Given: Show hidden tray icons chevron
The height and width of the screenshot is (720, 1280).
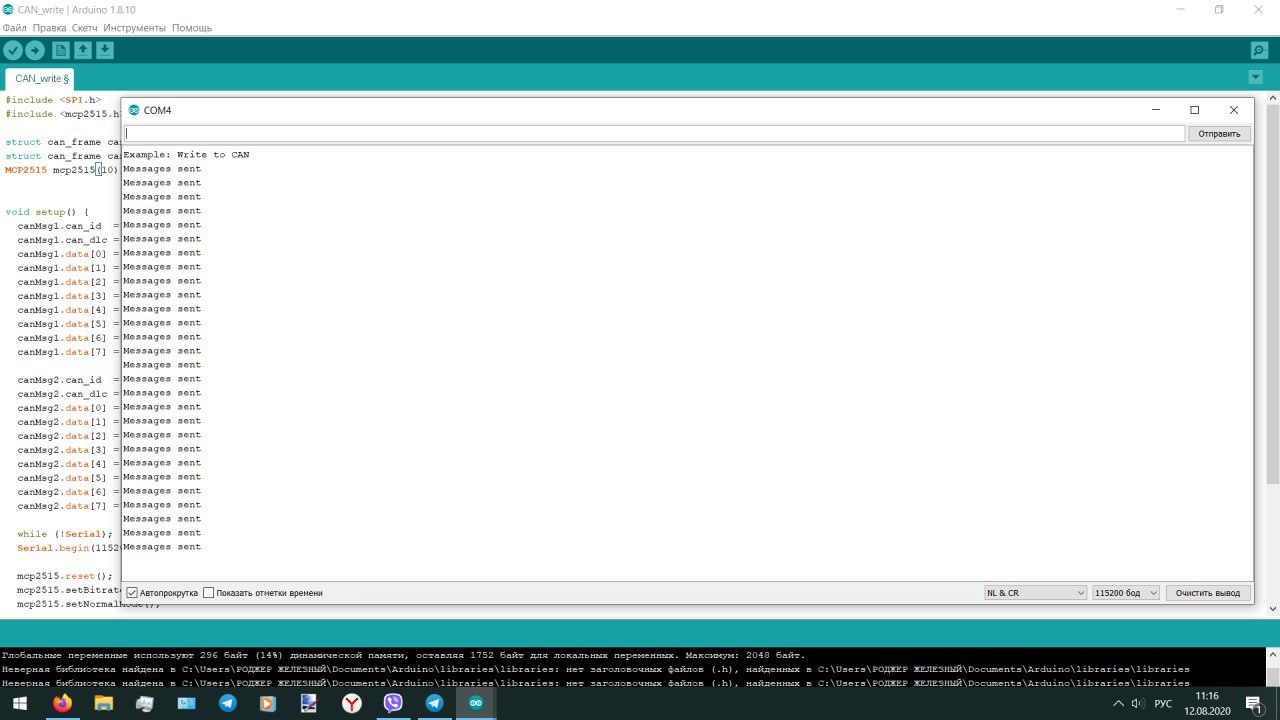Looking at the screenshot, I should click(x=1118, y=704).
